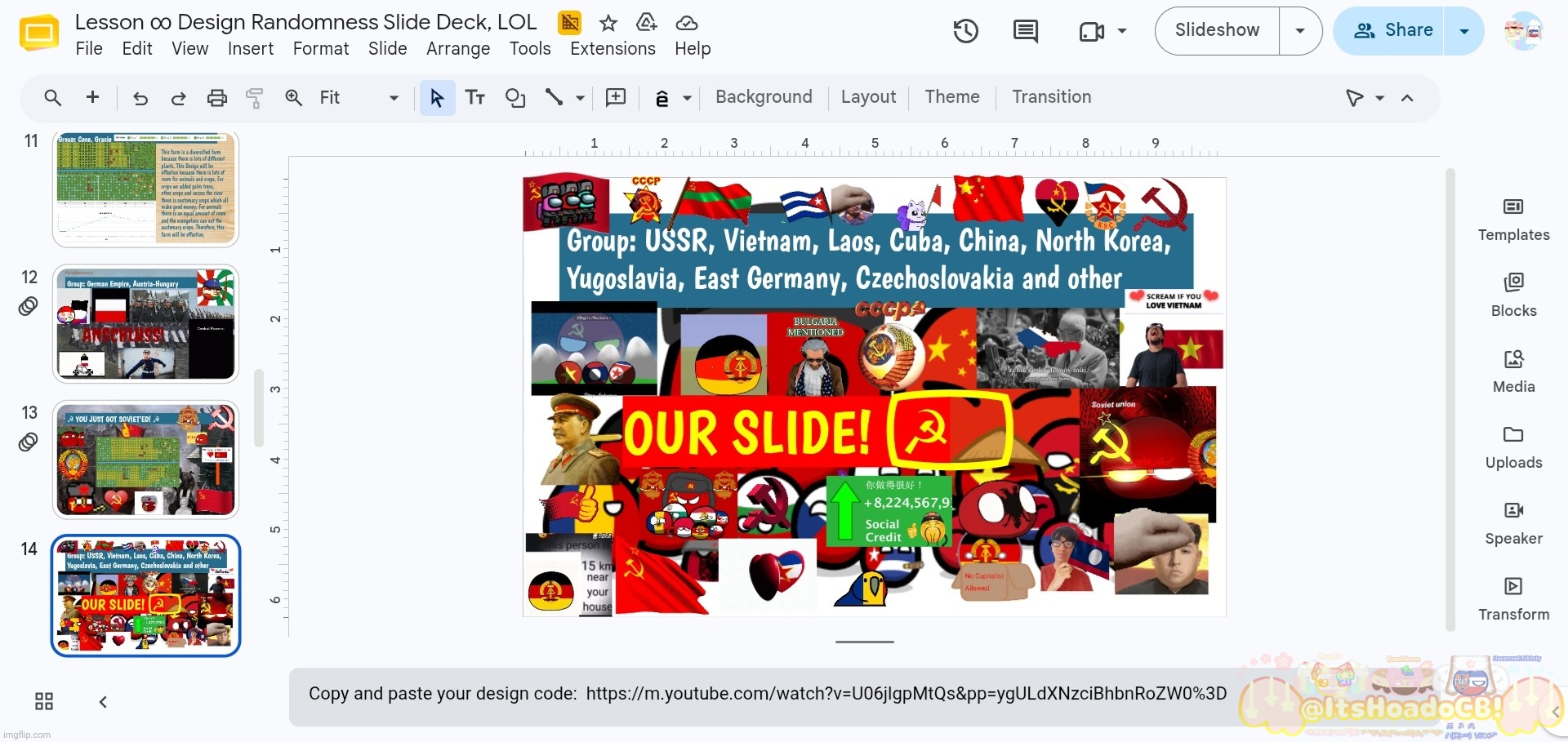
Task: Open the Blocks sidebar panel
Action: (x=1513, y=296)
